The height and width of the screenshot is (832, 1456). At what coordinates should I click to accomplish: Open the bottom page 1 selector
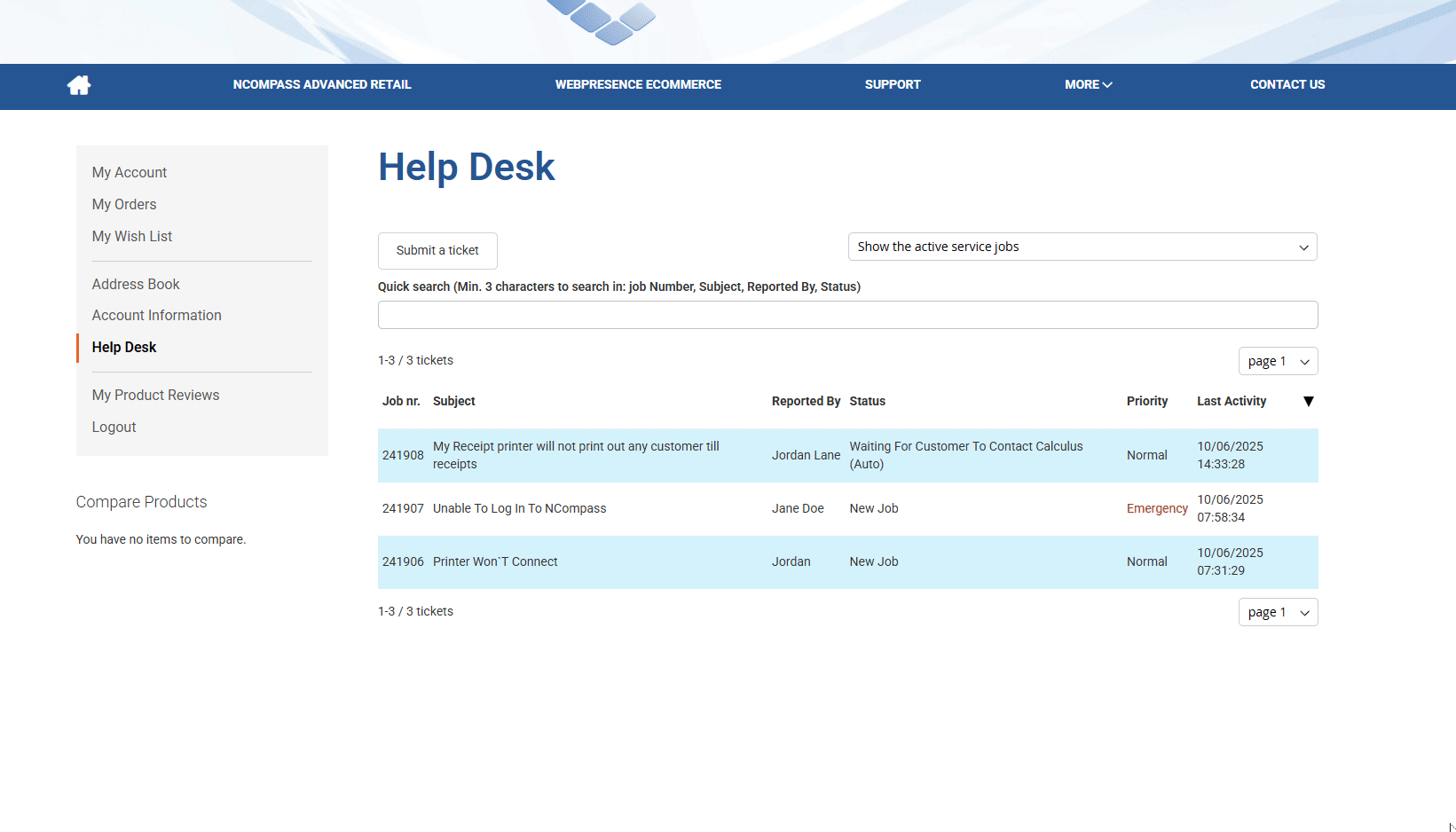pos(1277,612)
